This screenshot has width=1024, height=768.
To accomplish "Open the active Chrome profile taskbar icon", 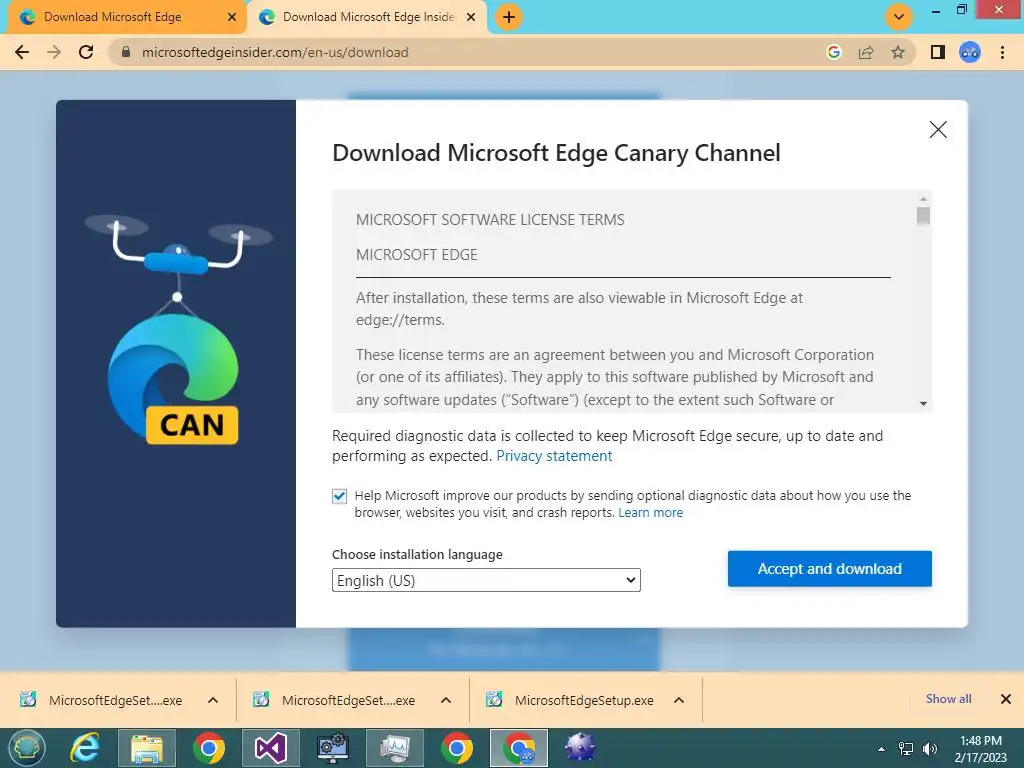I will 519,748.
